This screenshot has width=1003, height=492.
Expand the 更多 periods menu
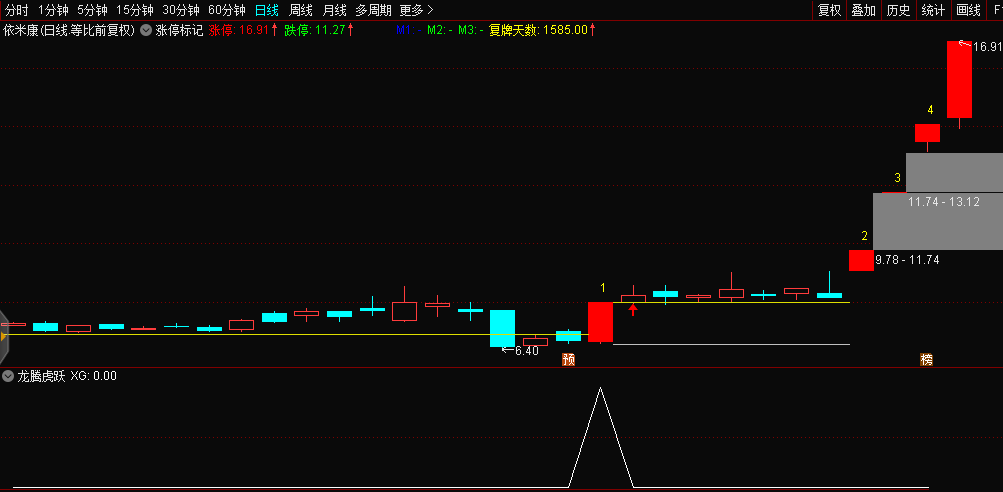coord(416,10)
